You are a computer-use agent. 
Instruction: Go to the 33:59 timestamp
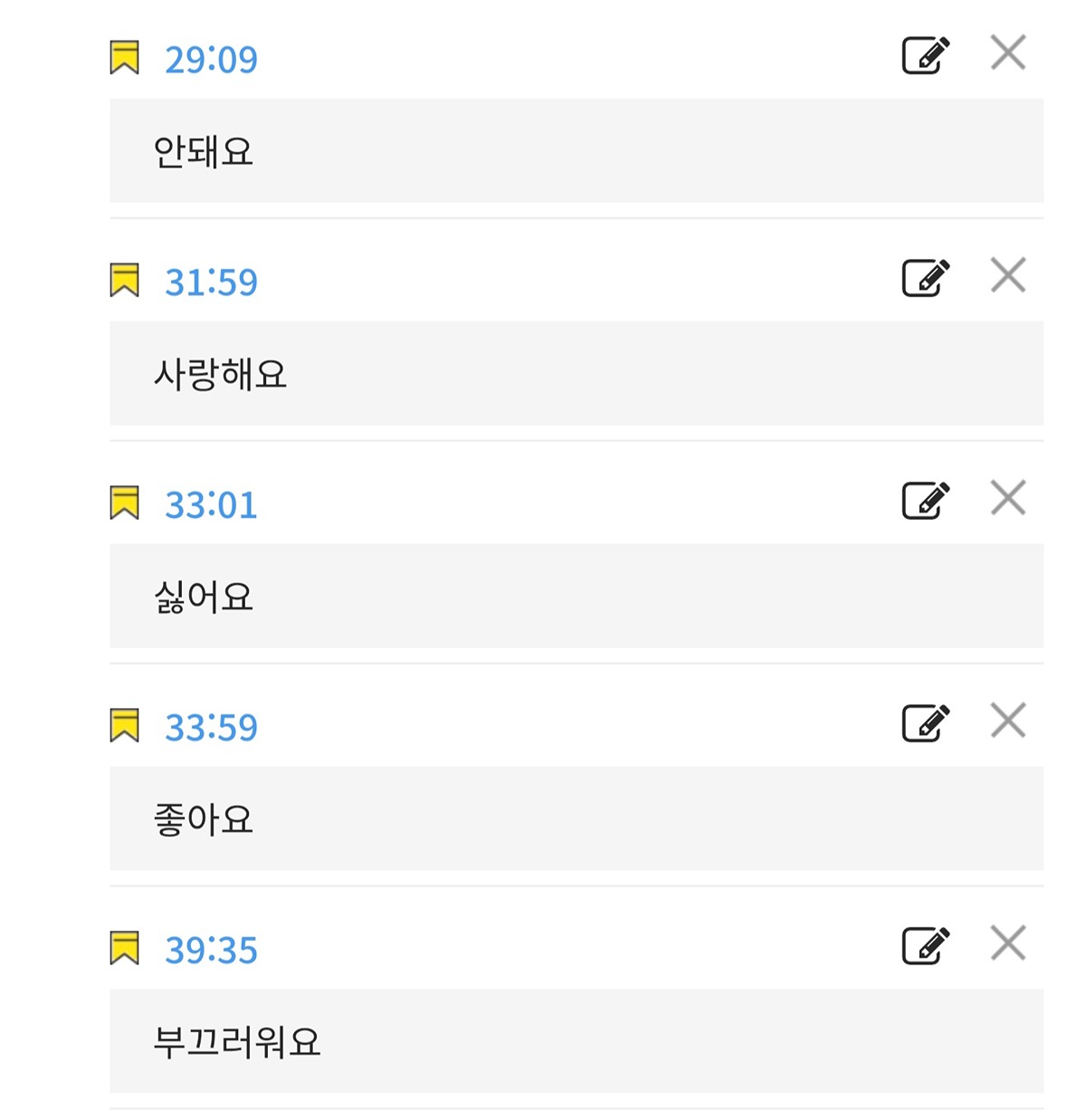point(211,728)
